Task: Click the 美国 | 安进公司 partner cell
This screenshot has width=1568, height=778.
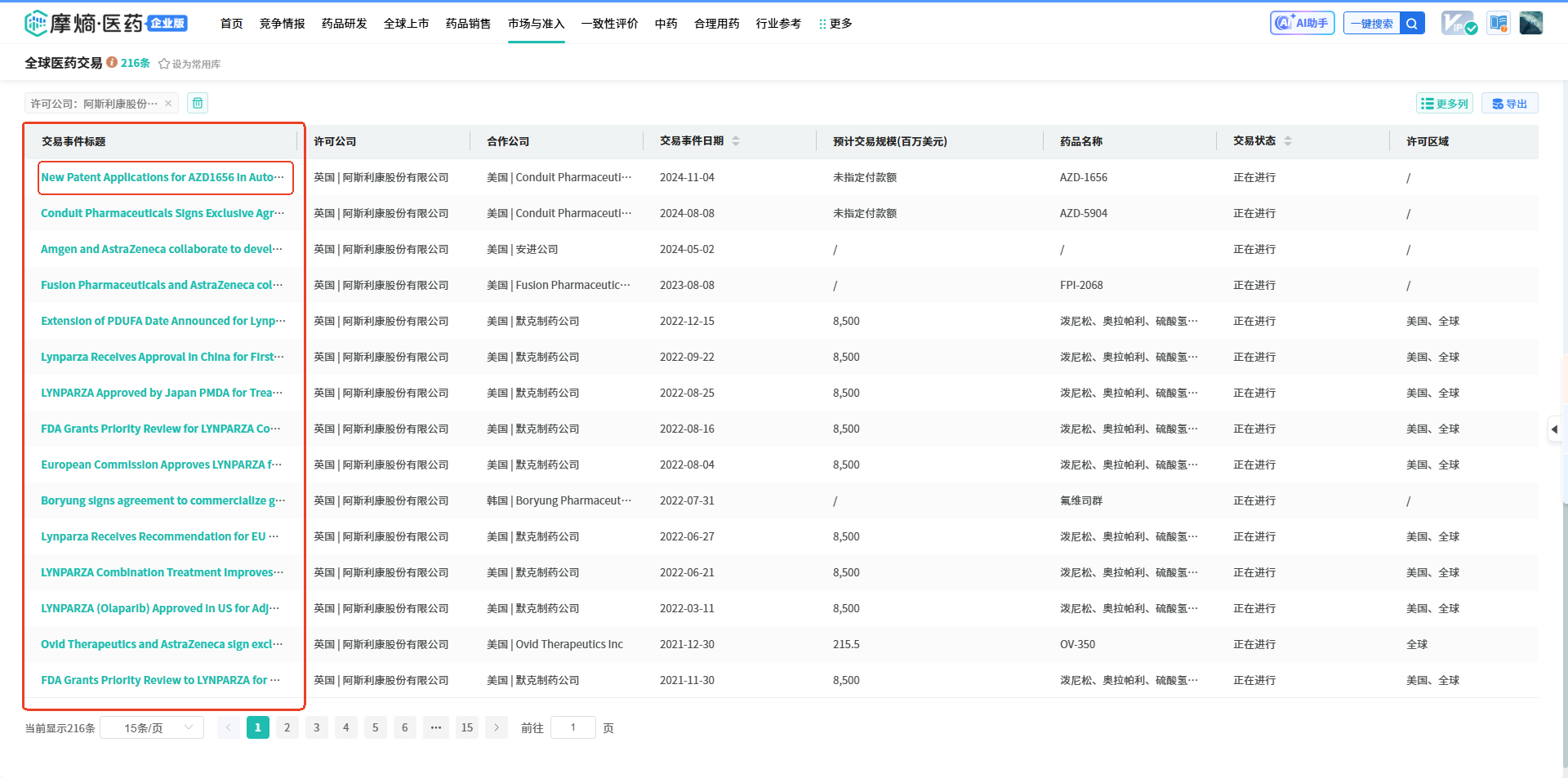Action: pyautogui.click(x=523, y=249)
